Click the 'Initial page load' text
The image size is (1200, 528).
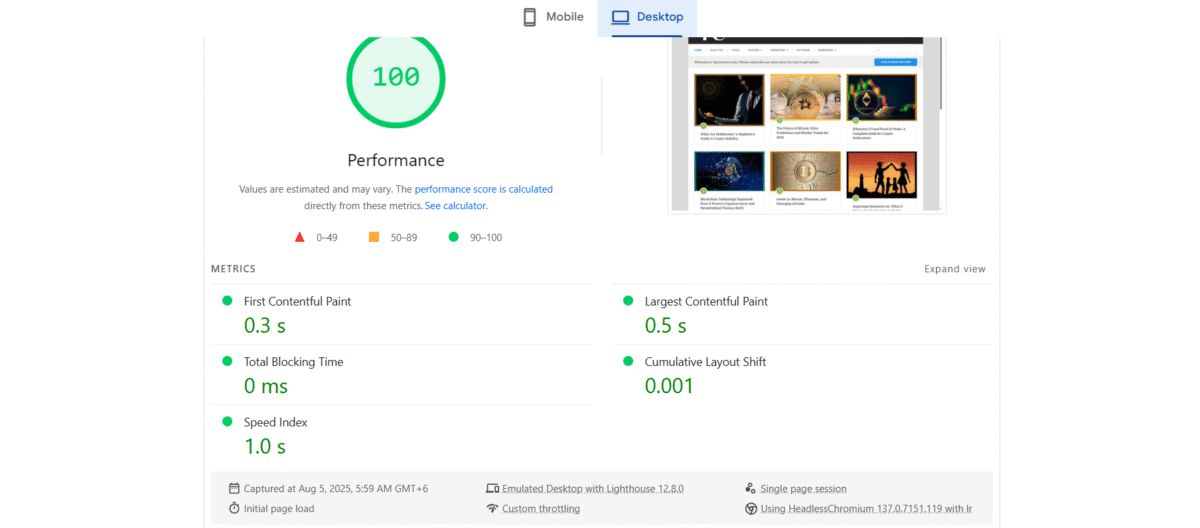coord(279,509)
